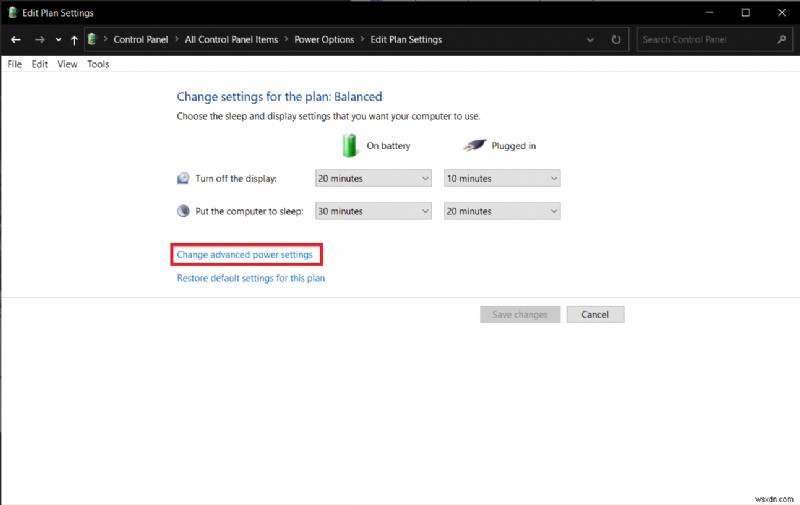This screenshot has width=800, height=505.
Task: Click the 'Turn off the display:' label
Action: pyautogui.click(x=236, y=179)
